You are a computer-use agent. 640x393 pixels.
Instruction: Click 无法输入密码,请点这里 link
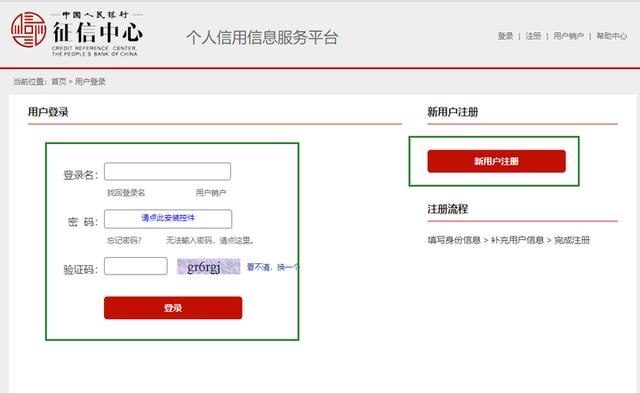tap(210, 240)
